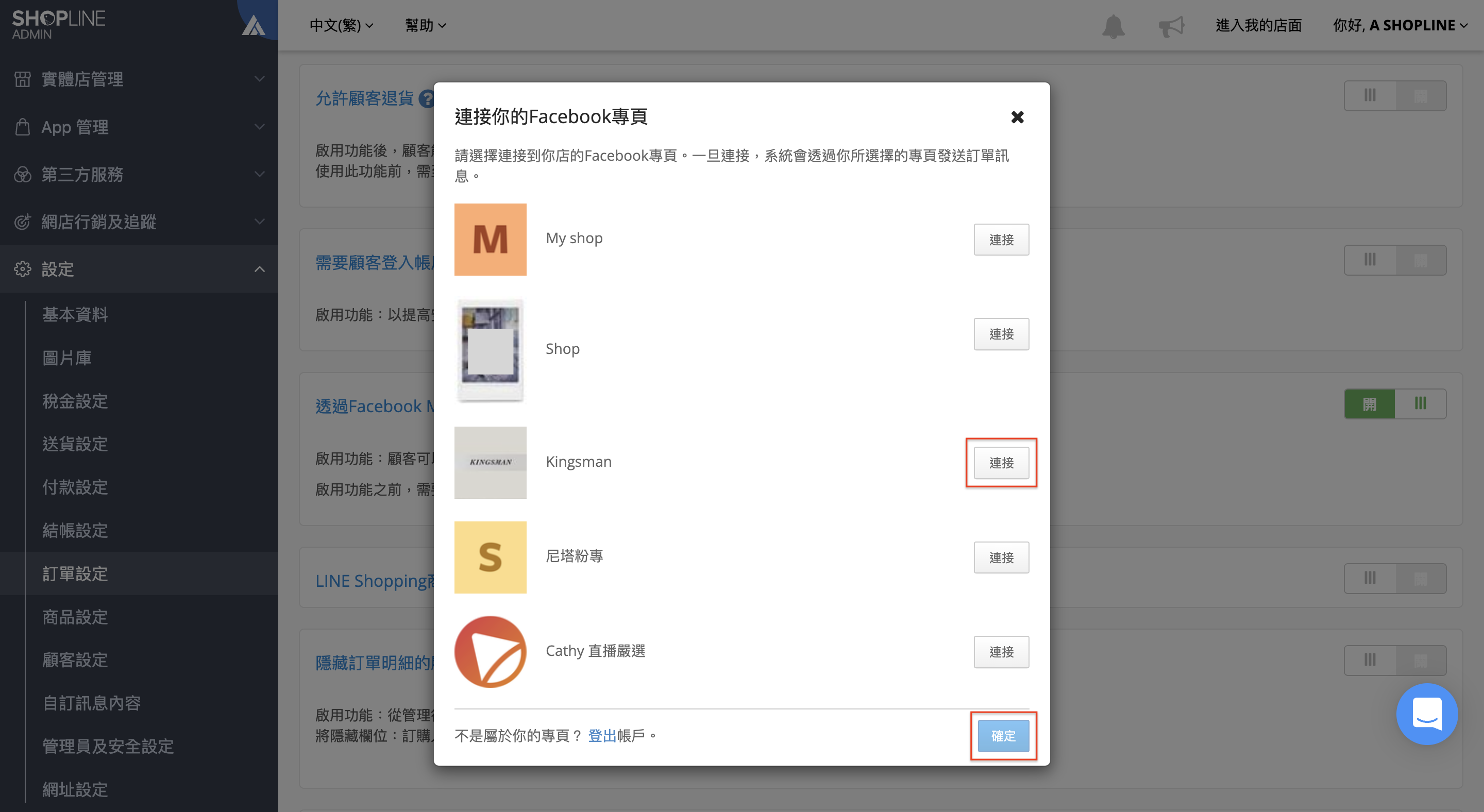Expand the 實體店管理 chevron

pyautogui.click(x=260, y=79)
